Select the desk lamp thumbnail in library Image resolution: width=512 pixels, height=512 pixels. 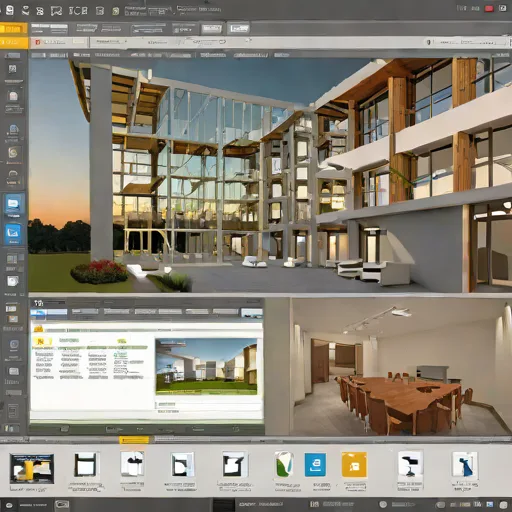click(x=410, y=465)
